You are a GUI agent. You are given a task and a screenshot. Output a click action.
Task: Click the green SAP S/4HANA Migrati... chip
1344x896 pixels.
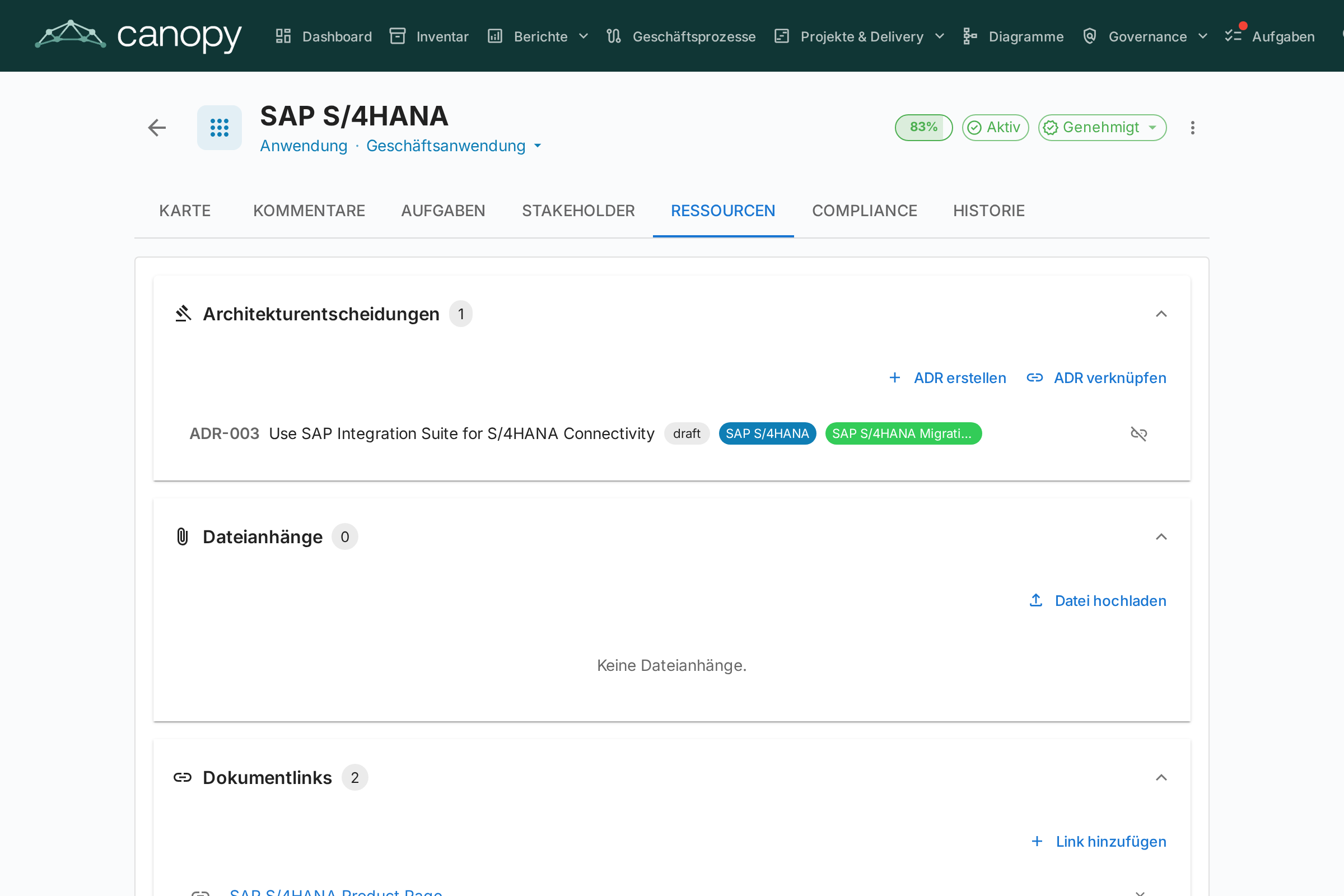pos(903,433)
